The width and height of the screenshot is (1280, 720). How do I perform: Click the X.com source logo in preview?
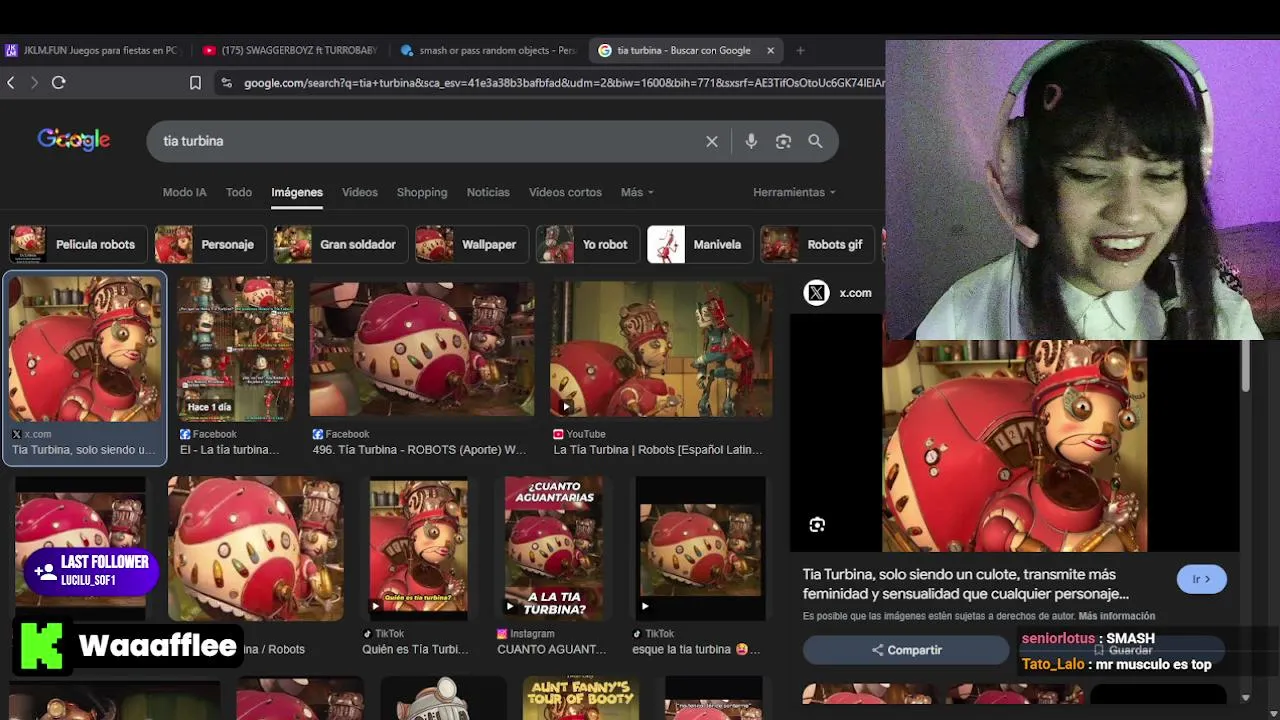pyautogui.click(x=817, y=293)
